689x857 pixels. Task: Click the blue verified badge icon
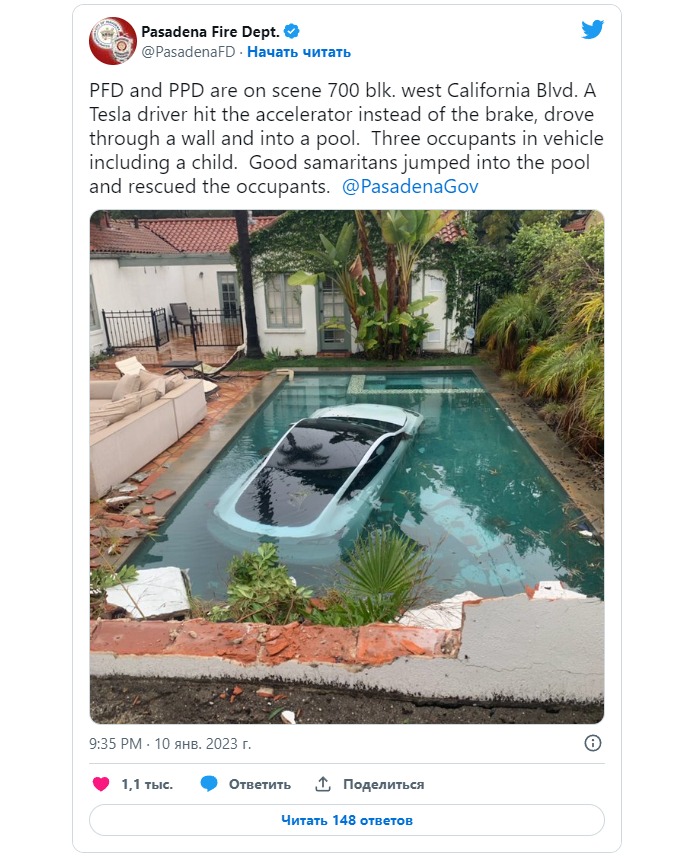[292, 32]
